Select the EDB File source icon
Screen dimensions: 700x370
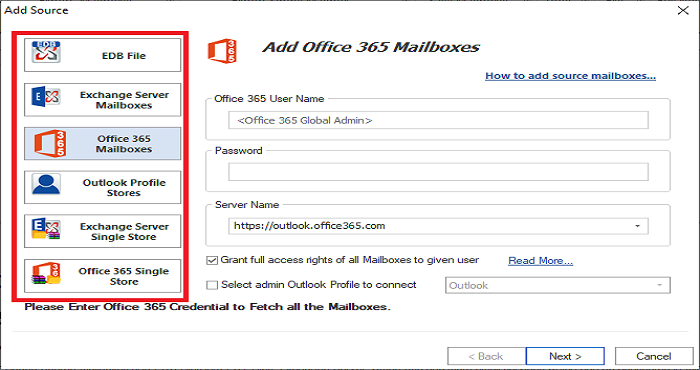coord(46,52)
